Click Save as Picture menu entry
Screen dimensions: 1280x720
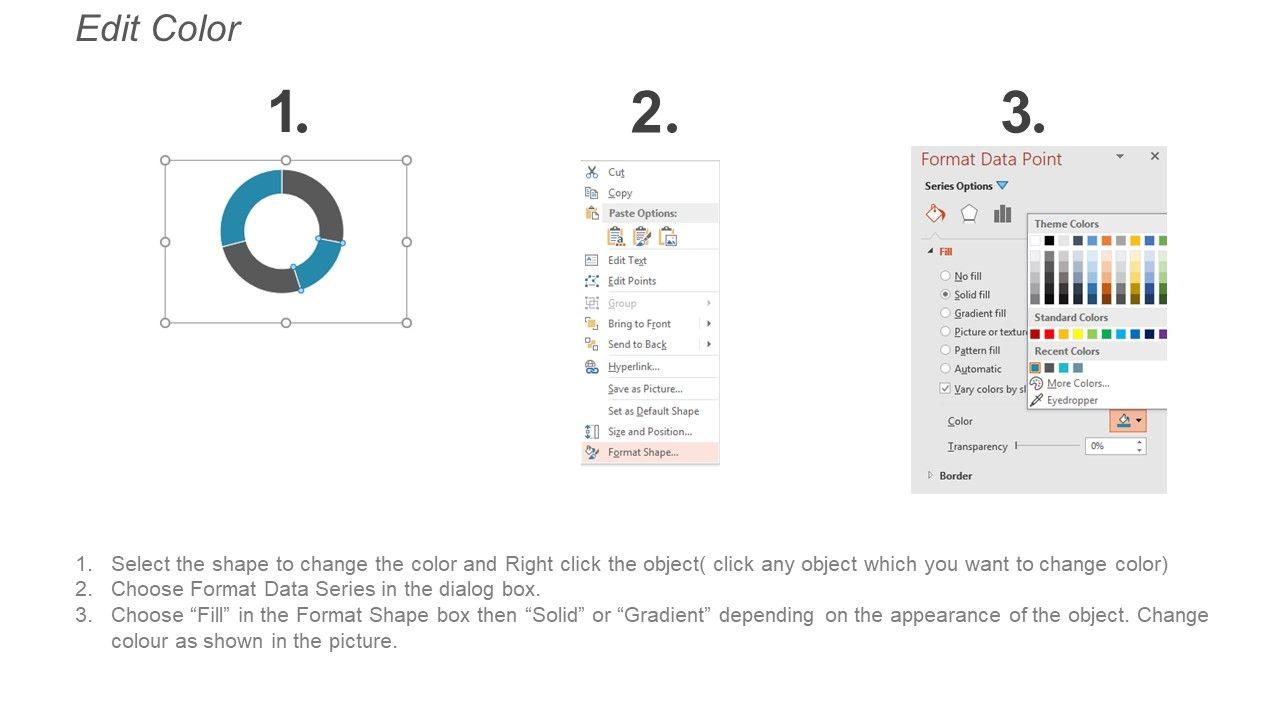tap(644, 389)
